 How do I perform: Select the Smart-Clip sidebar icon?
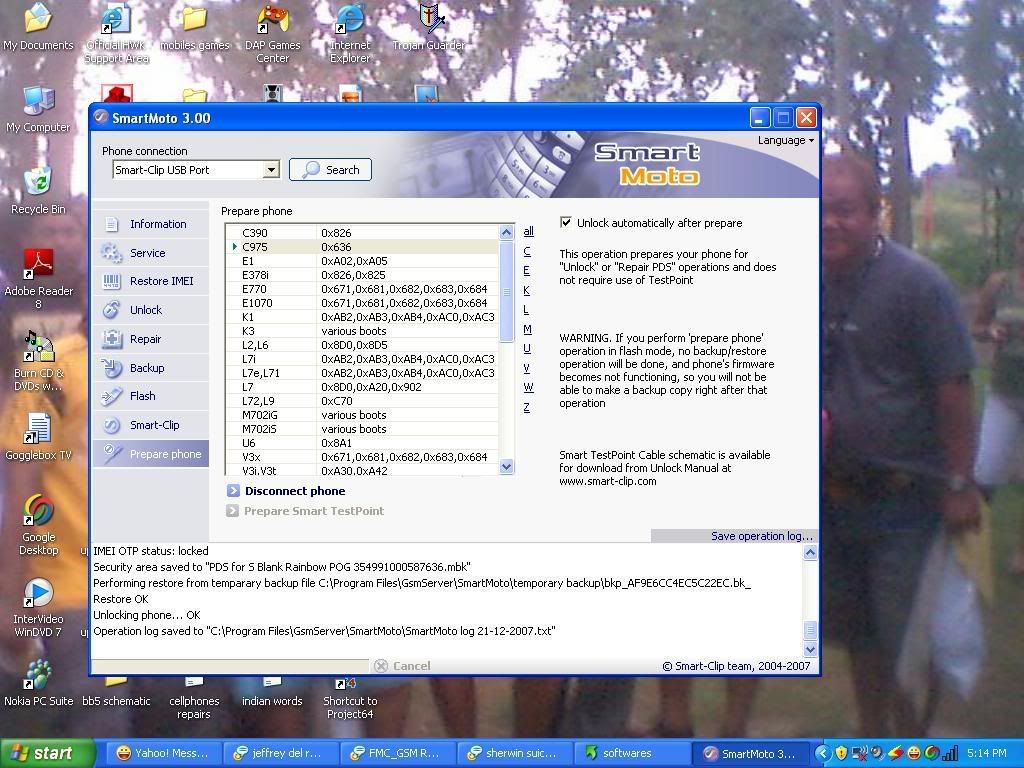pyautogui.click(x=112, y=425)
